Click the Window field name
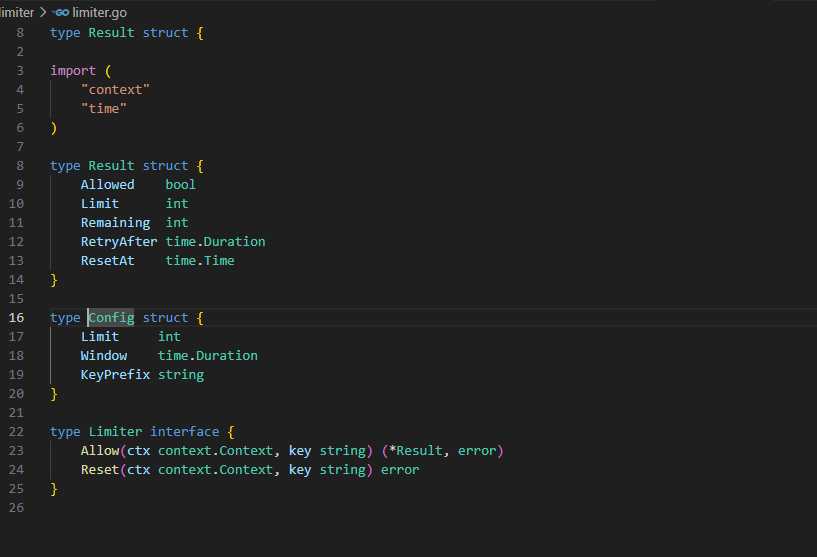This screenshot has width=817, height=557. coord(104,356)
